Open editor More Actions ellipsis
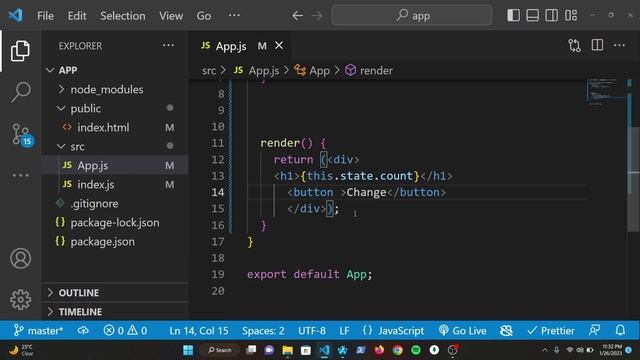 (x=620, y=45)
